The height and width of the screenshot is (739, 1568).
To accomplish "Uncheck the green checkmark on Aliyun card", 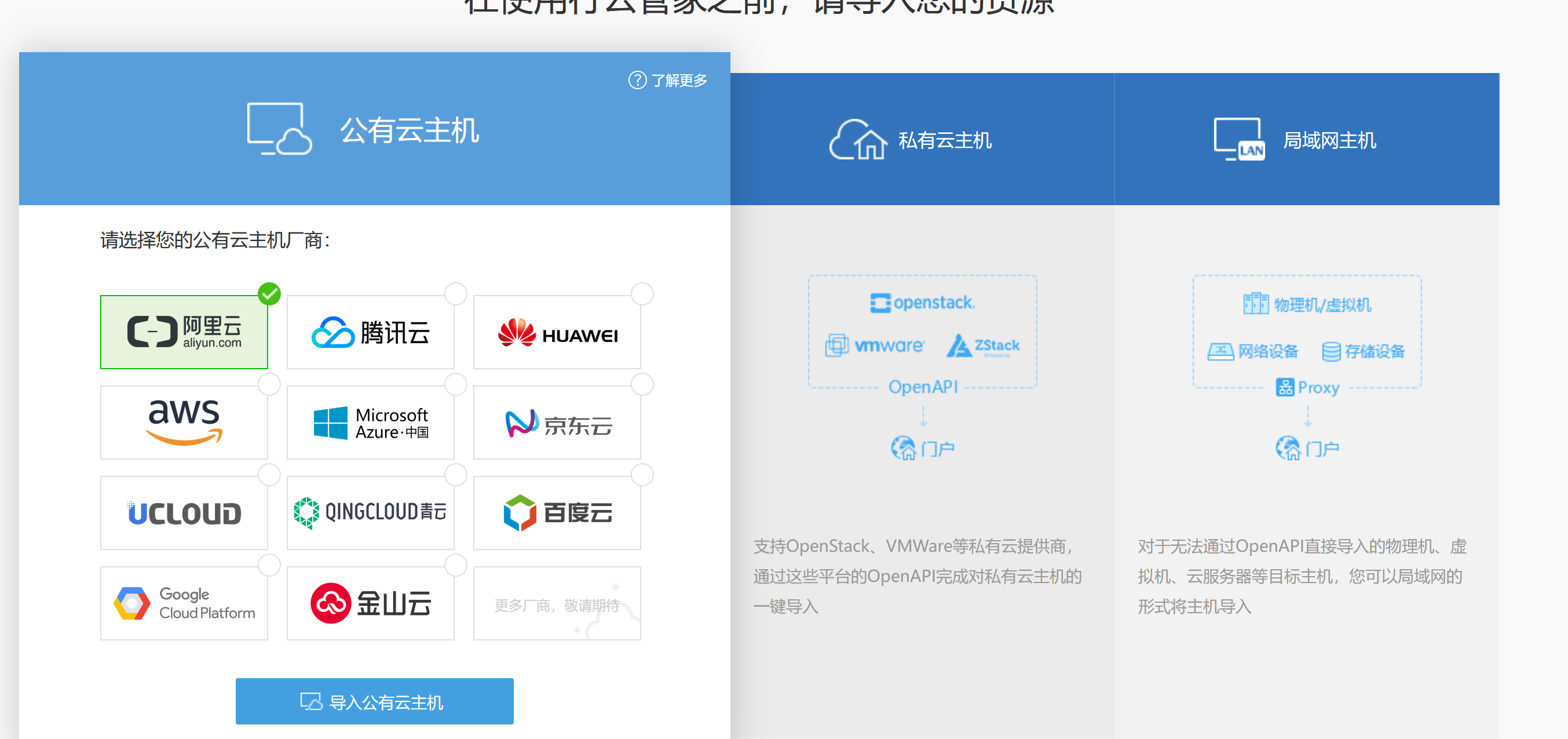I will click(269, 294).
